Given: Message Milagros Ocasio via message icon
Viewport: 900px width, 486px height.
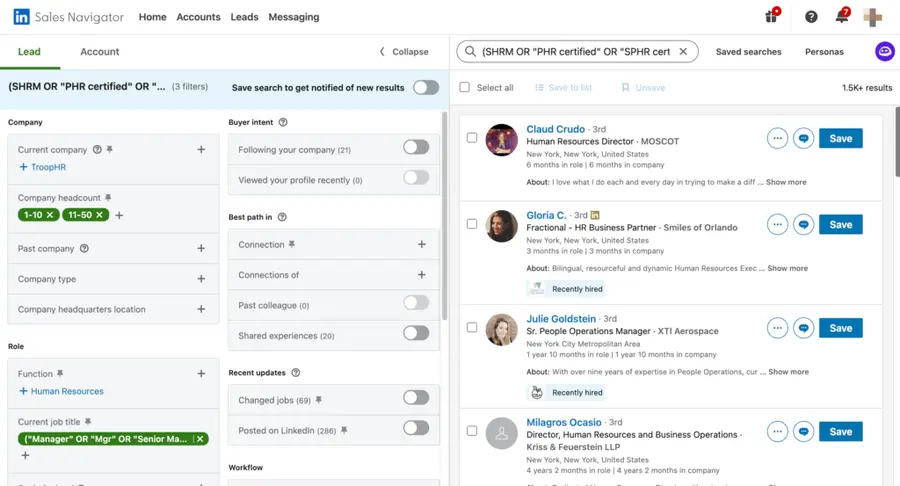Looking at the screenshot, I should (x=804, y=431).
